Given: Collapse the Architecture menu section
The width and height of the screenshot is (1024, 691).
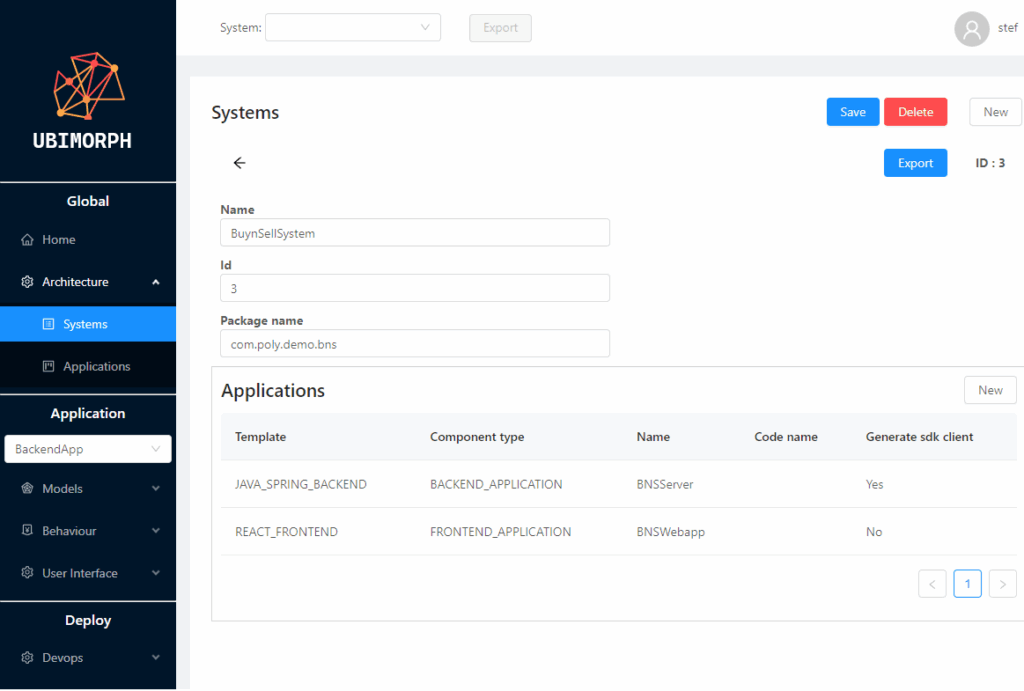Looking at the screenshot, I should [x=155, y=282].
